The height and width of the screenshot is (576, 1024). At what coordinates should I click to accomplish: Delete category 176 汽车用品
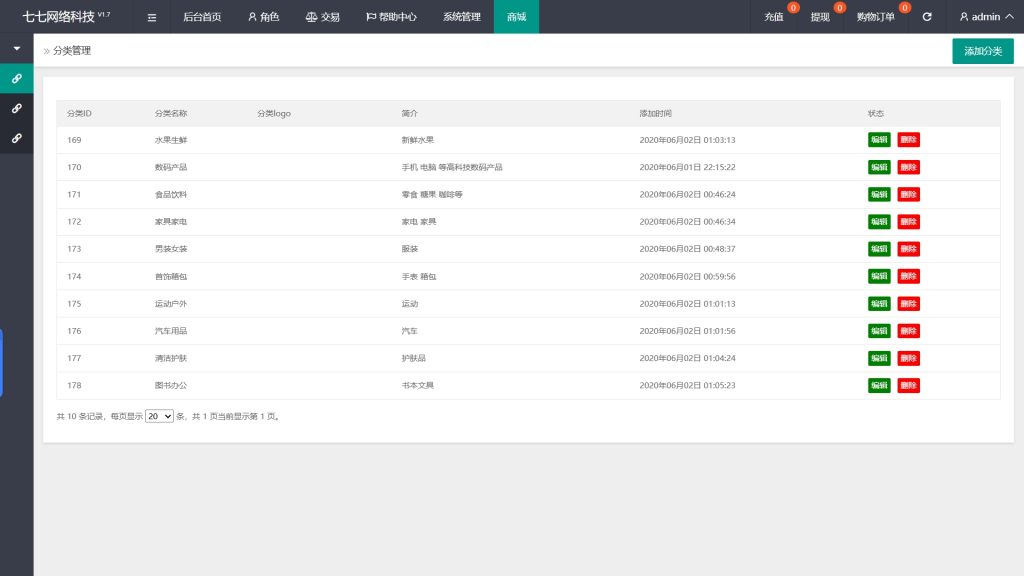[908, 331]
